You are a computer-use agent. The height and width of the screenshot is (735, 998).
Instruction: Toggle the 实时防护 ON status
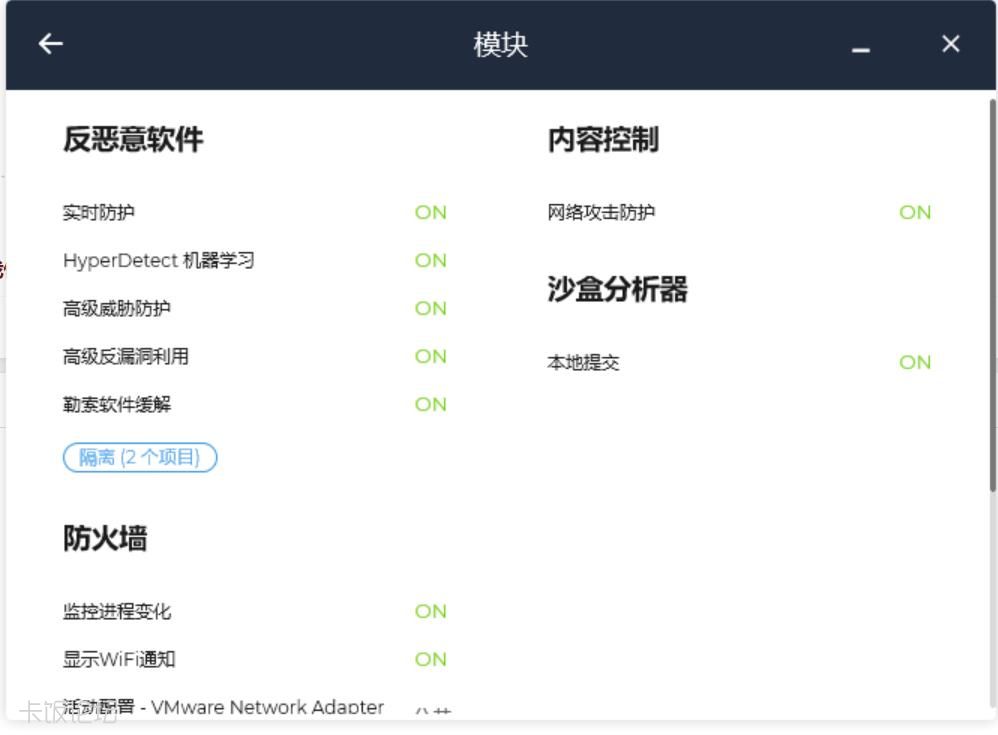(430, 212)
